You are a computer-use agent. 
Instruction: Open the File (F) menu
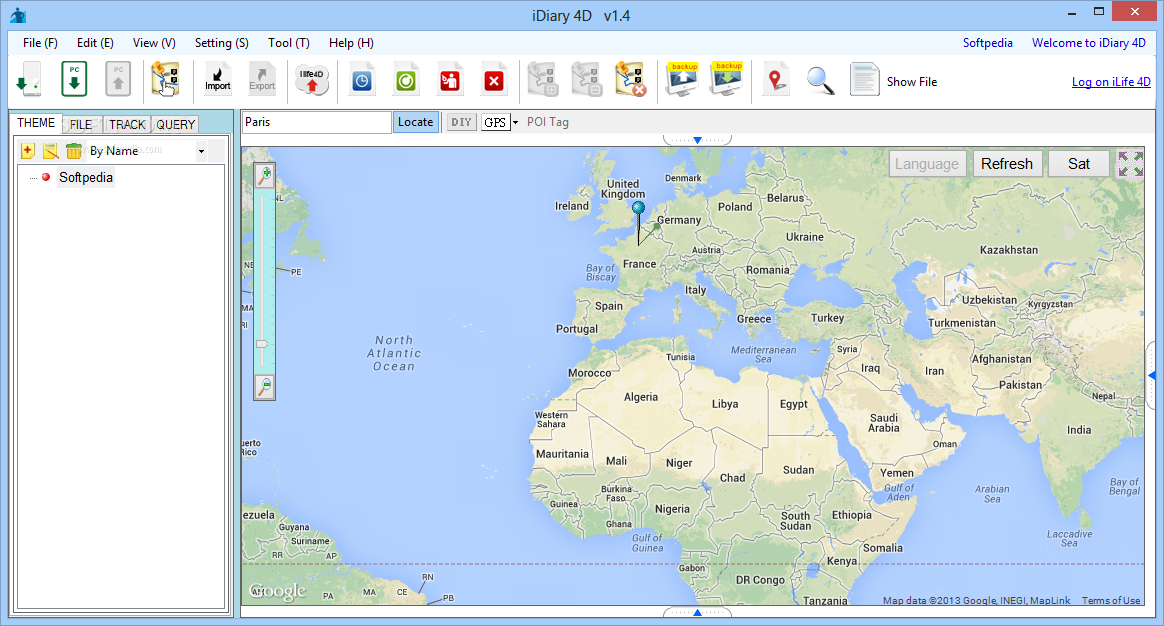40,43
